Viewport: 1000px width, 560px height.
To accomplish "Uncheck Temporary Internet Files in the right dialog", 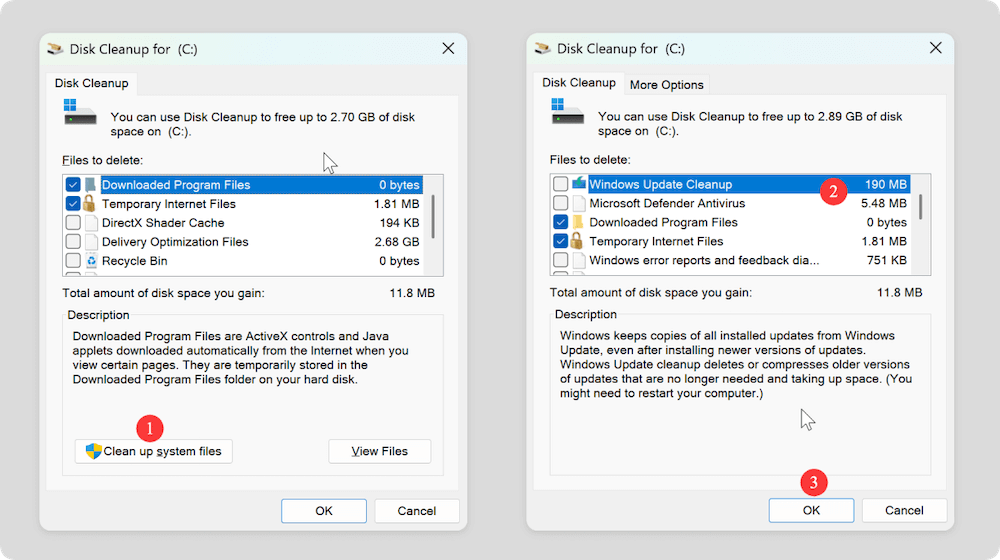I will (x=560, y=241).
